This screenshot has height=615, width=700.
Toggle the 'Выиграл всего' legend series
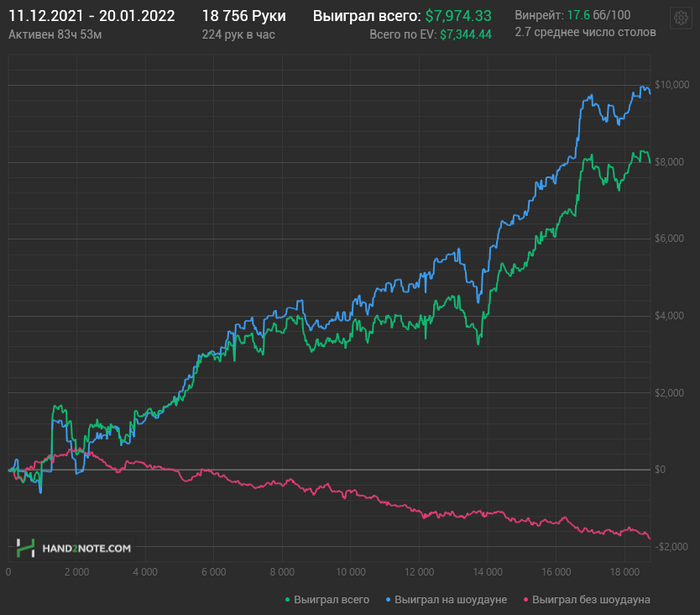[x=327, y=599]
